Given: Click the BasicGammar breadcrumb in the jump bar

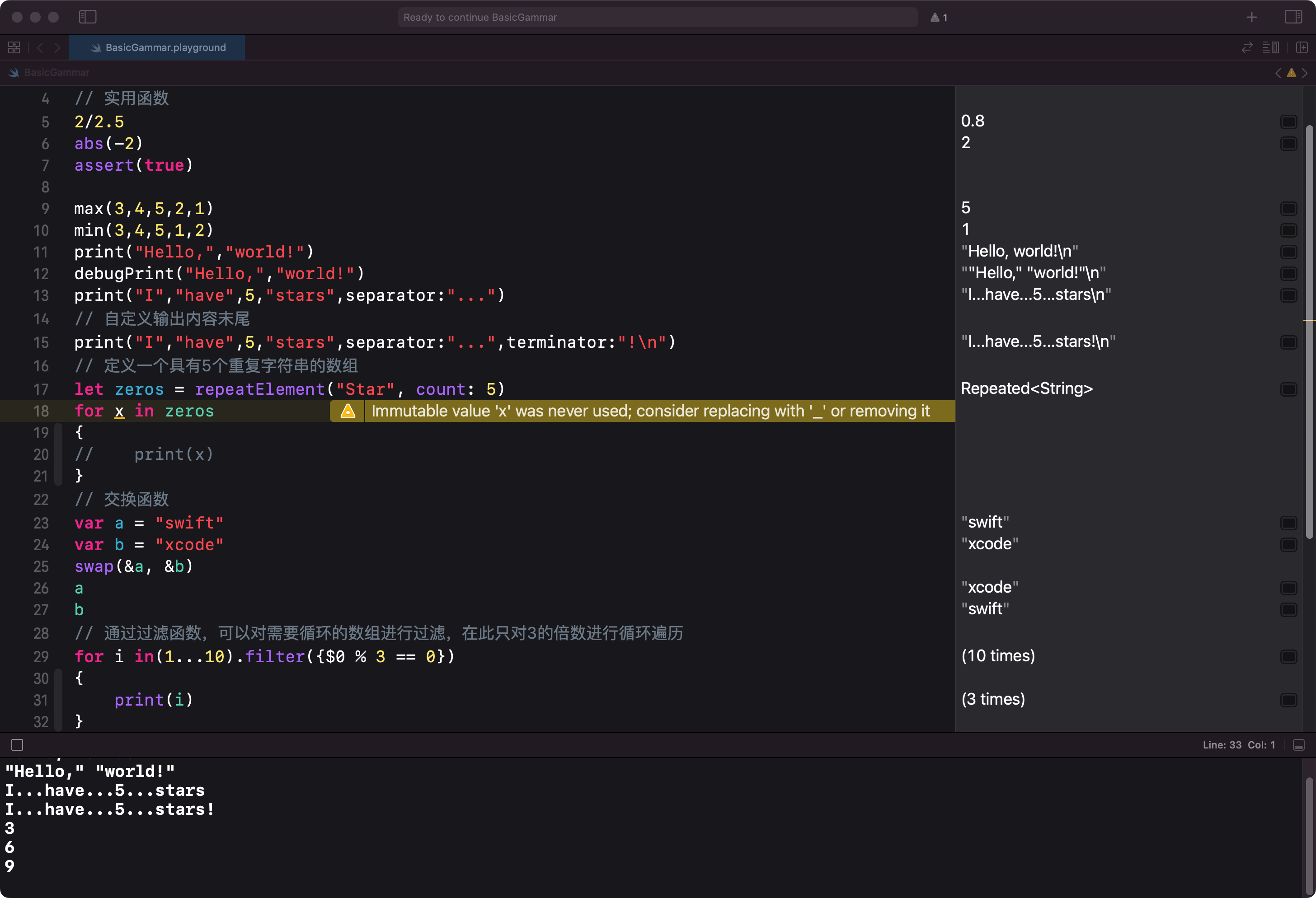Looking at the screenshot, I should (x=56, y=72).
